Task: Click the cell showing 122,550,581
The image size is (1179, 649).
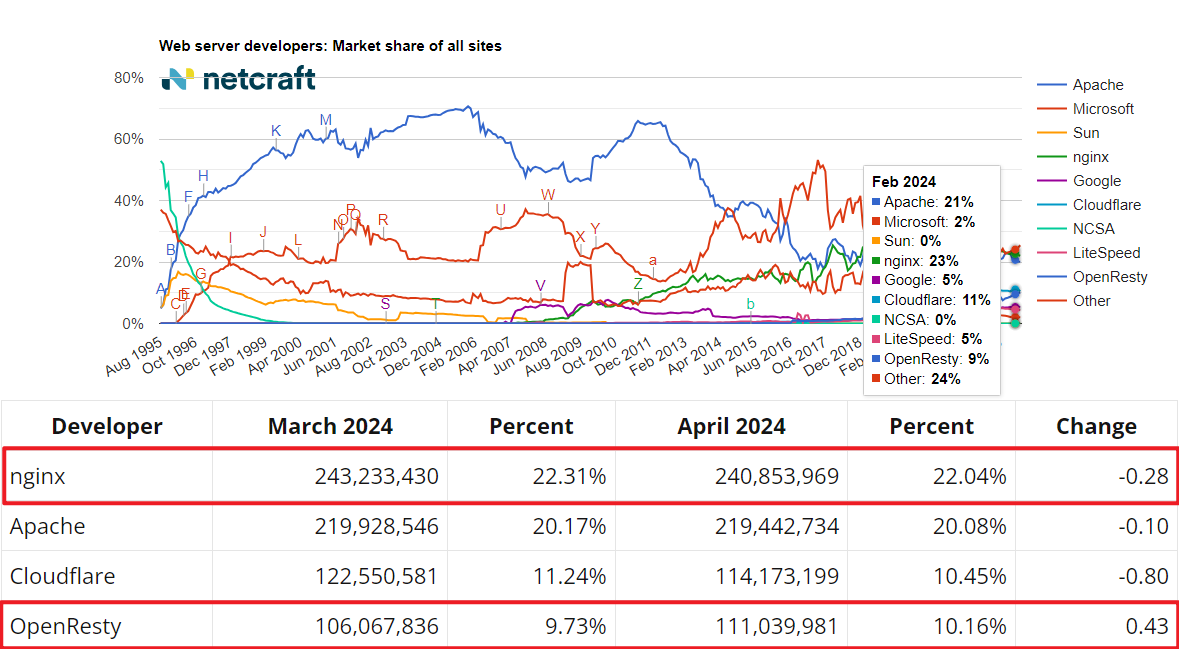Action: pyautogui.click(x=330, y=577)
